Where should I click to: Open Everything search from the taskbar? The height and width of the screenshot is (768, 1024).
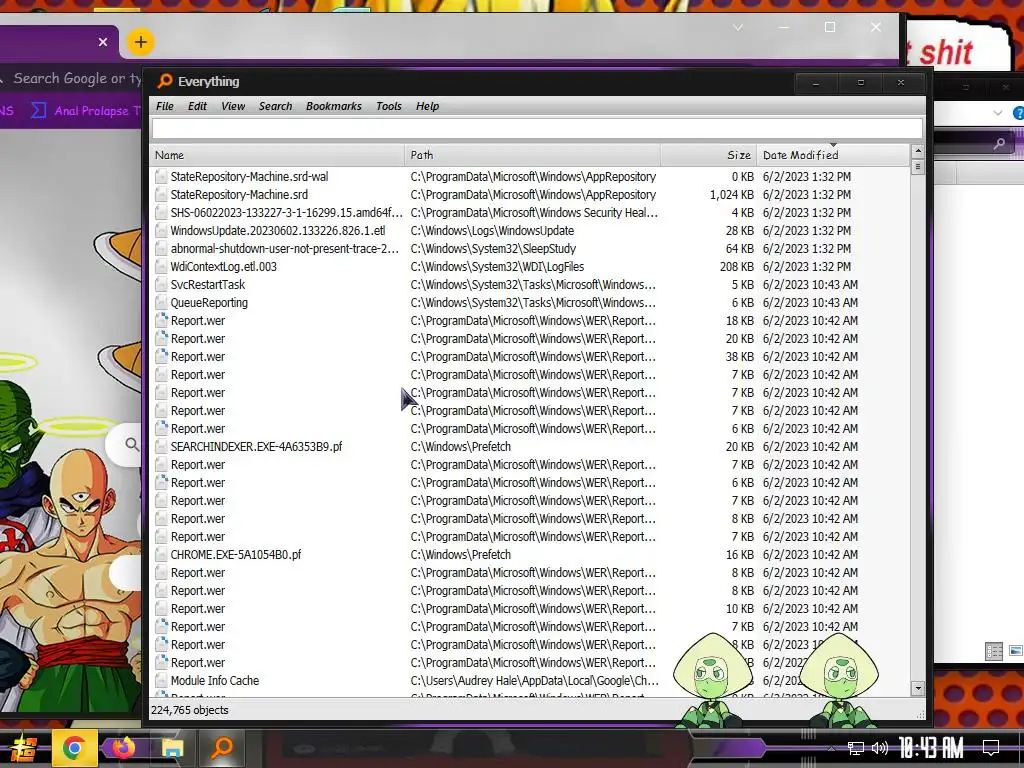pos(222,747)
